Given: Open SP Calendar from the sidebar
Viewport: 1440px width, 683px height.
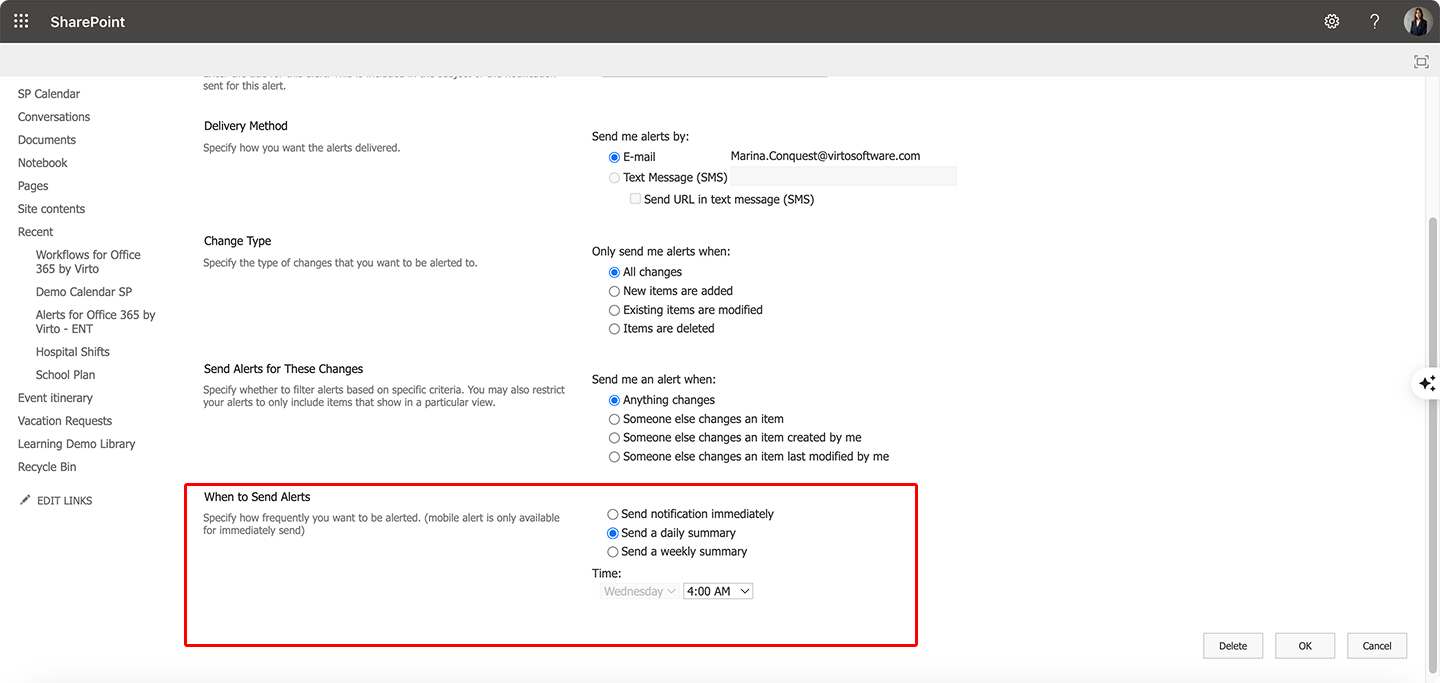Looking at the screenshot, I should tap(48, 93).
